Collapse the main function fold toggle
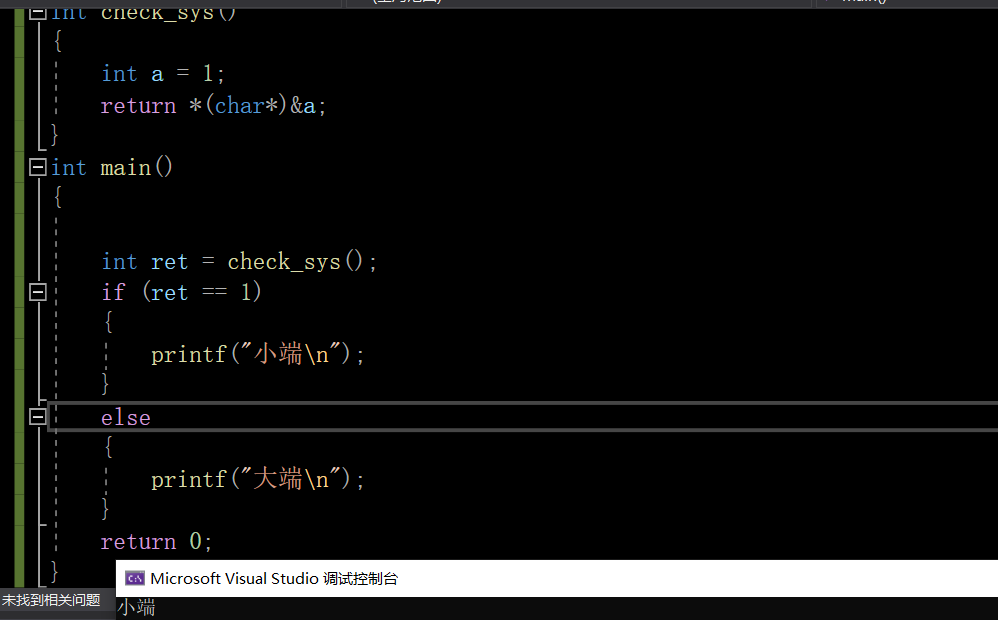Screen dimensions: 998x620 (x=38, y=167)
